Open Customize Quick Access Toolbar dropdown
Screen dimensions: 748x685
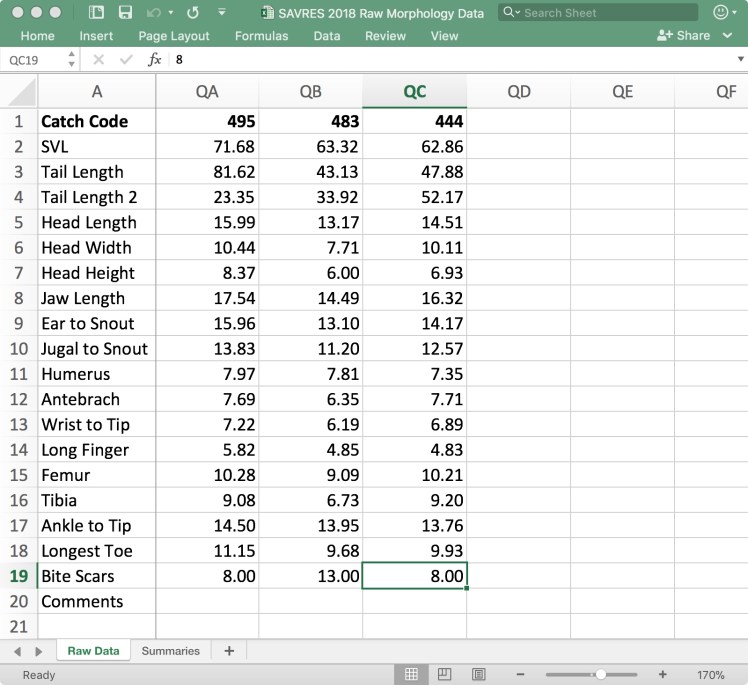pos(222,12)
